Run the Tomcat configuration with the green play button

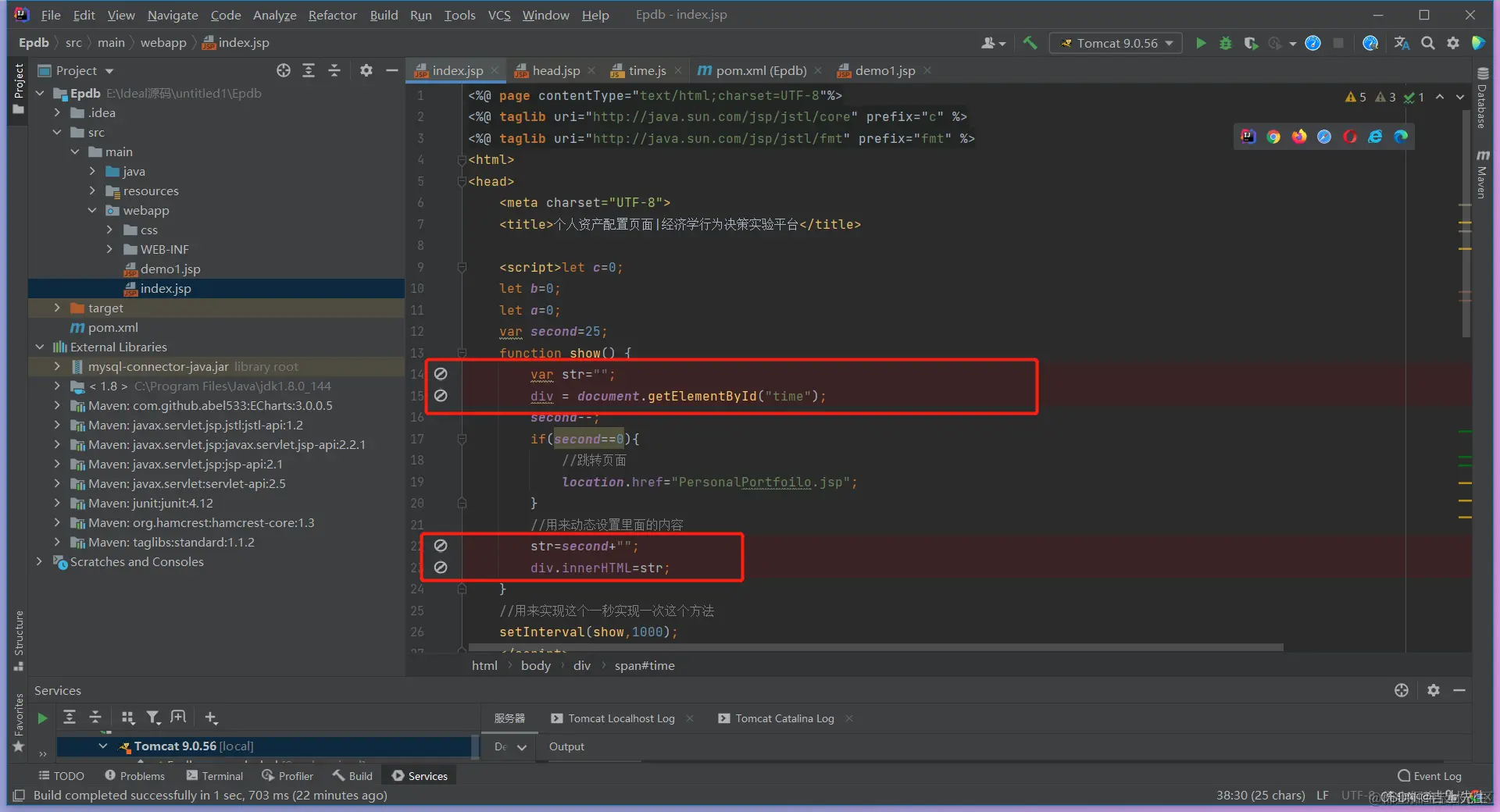coord(1201,43)
